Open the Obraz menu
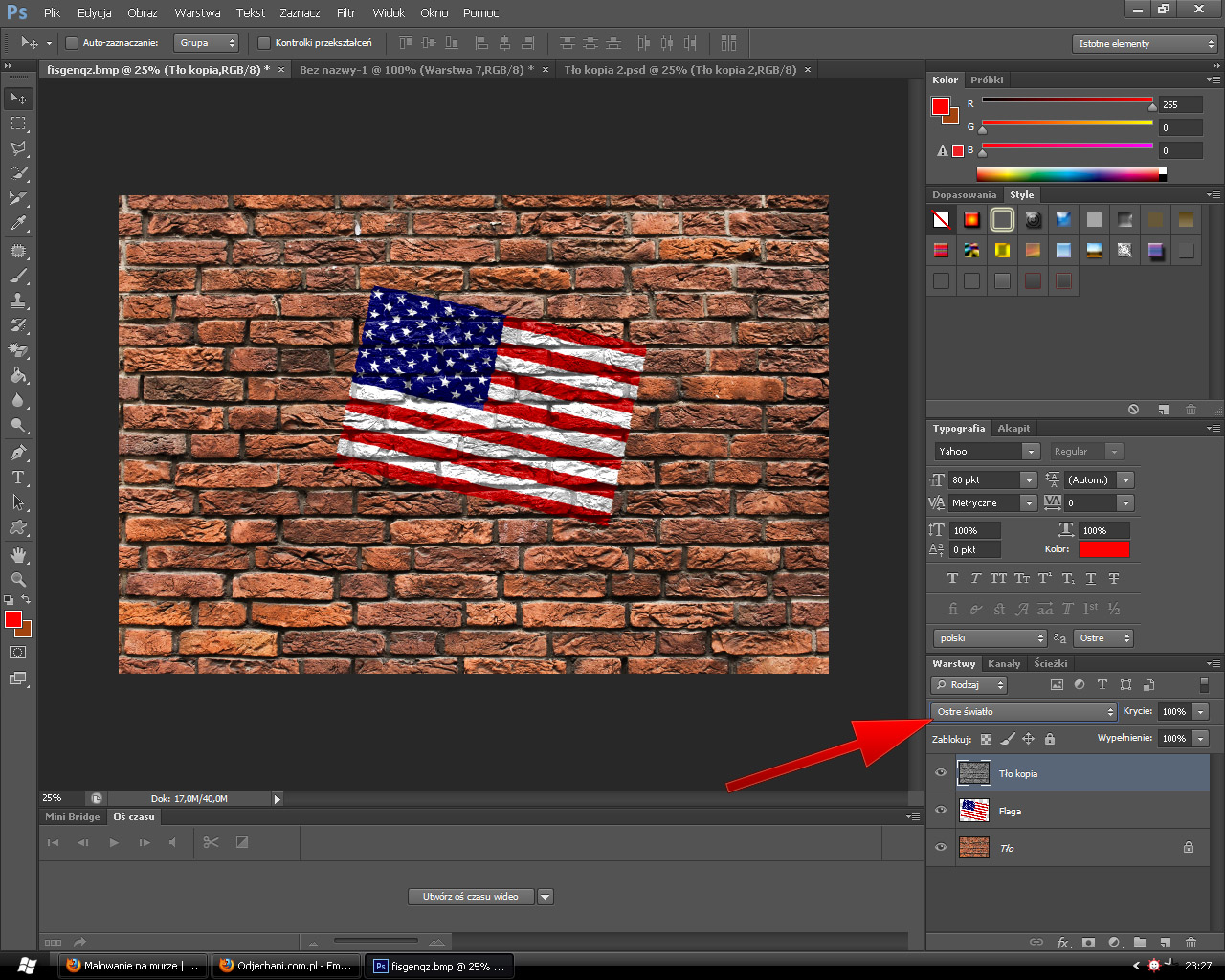1225x980 pixels. click(143, 12)
